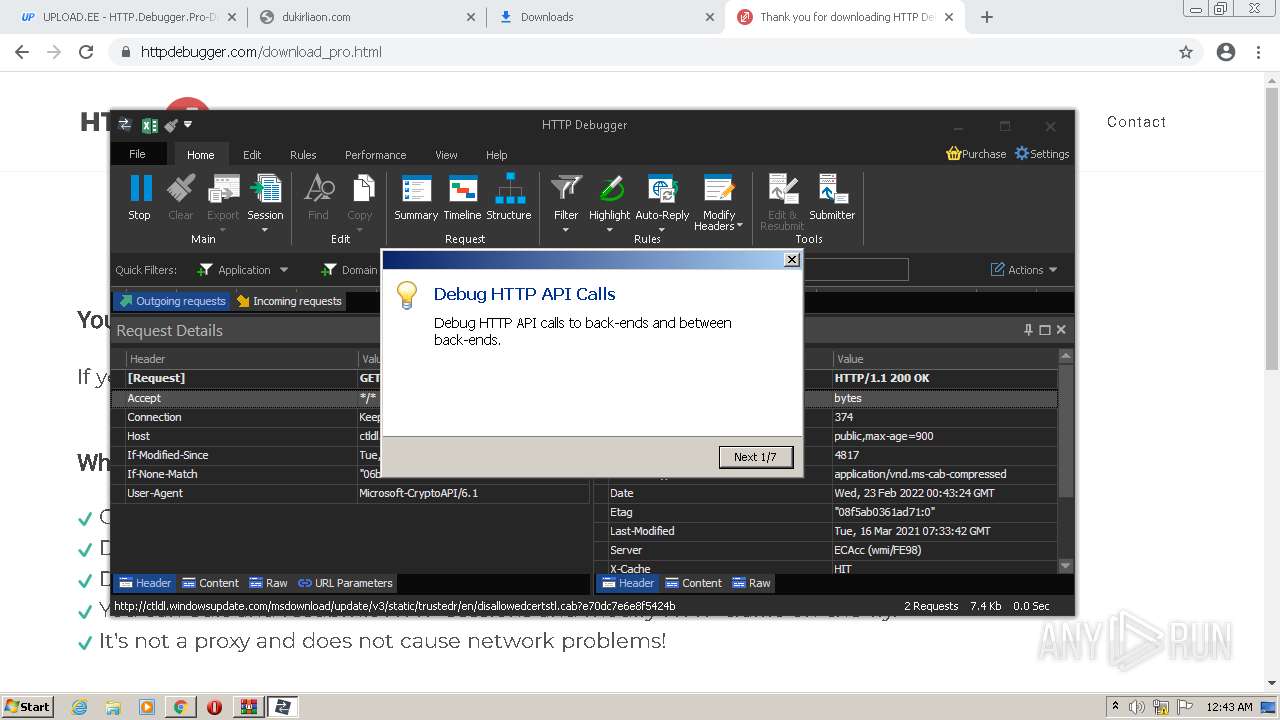Toggle Outgoing requests view
This screenshot has height=720, width=1280.
point(173,301)
